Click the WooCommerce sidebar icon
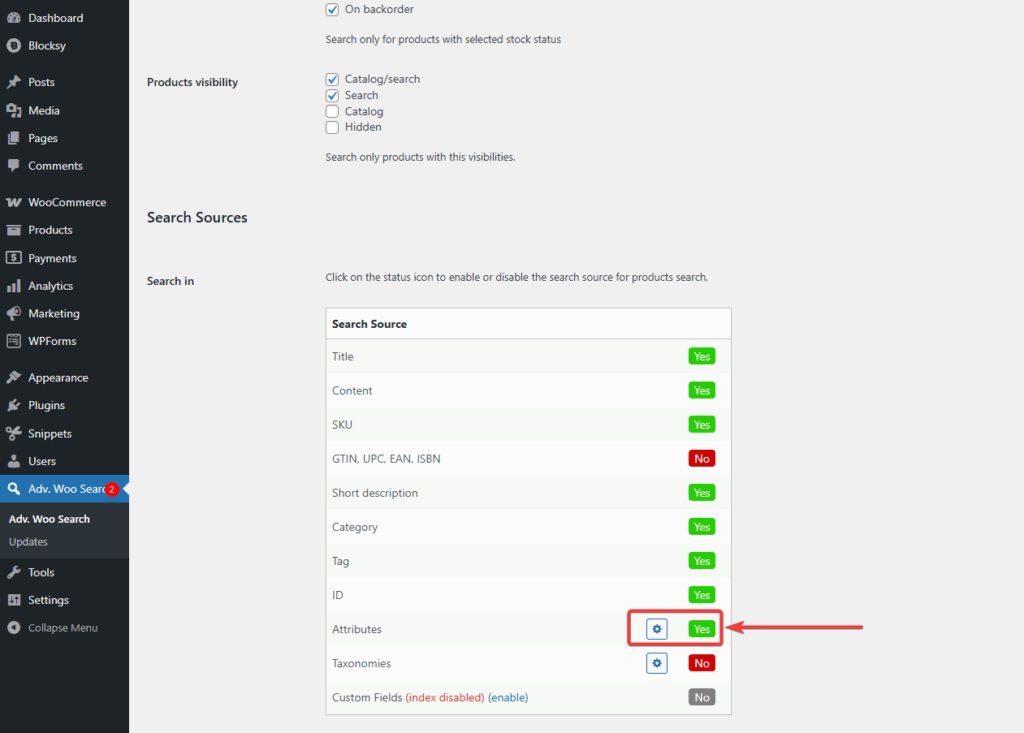1024x733 pixels. click(16, 201)
